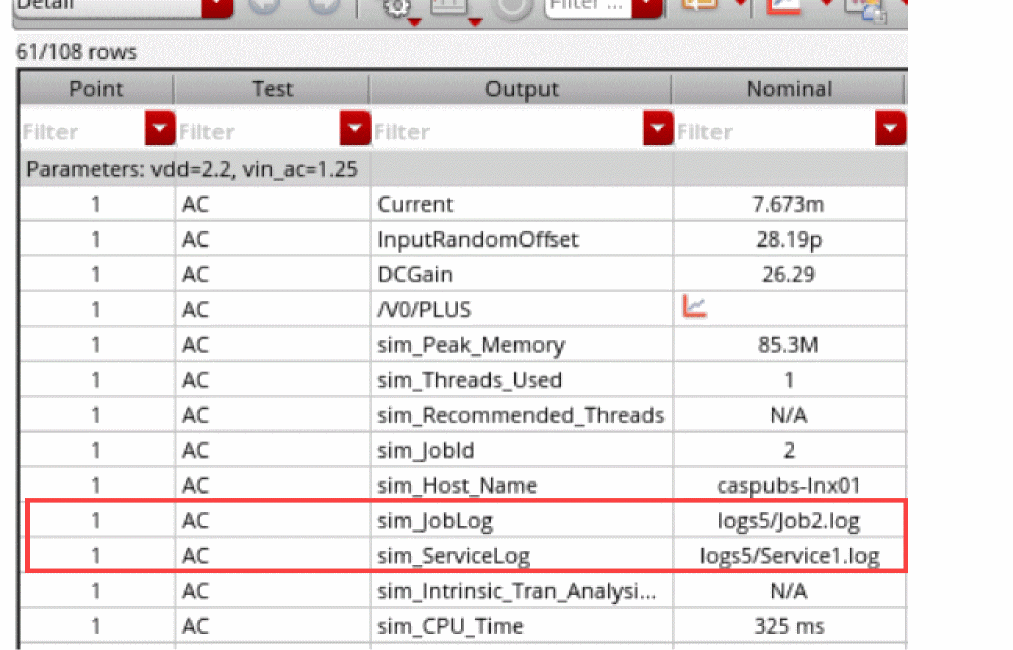
Task: Open the toolbar Filter box dropdown arrow
Action: pos(650,6)
